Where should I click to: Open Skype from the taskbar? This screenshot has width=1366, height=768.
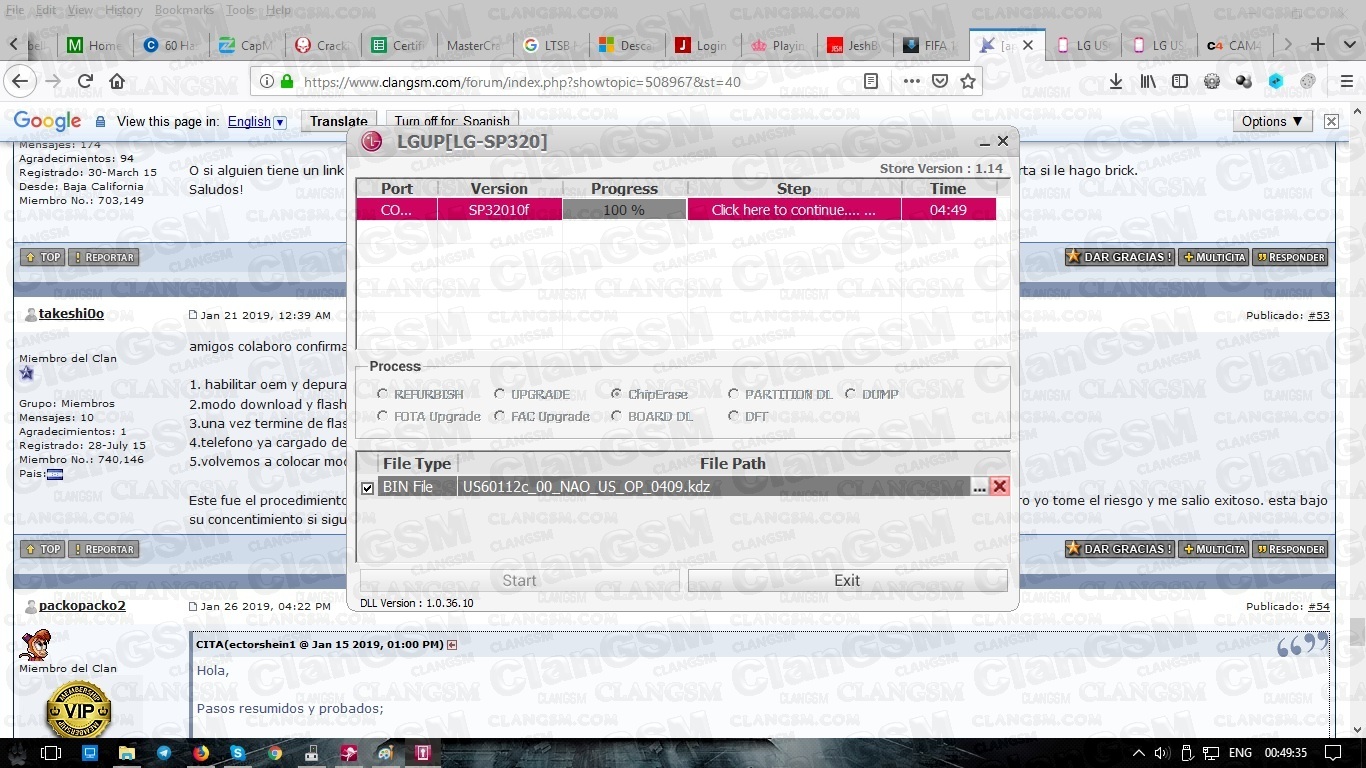pyautogui.click(x=238, y=753)
